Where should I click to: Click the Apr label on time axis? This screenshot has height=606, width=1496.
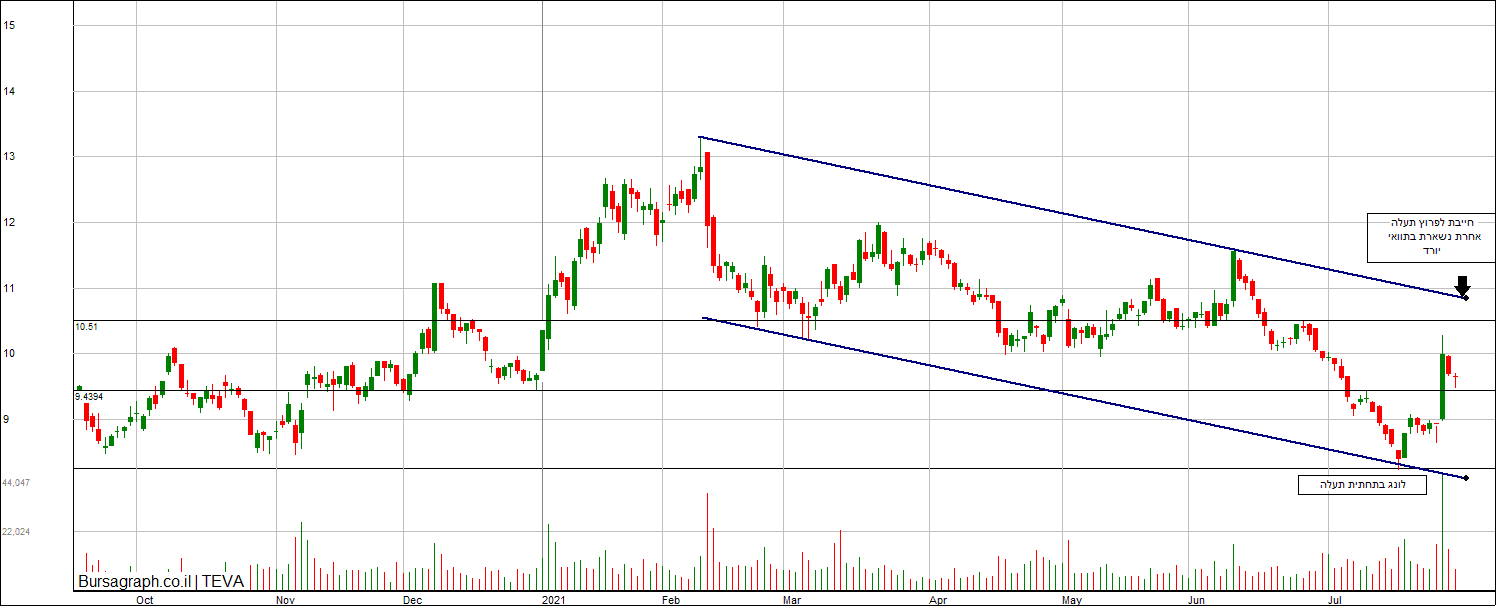coord(938,601)
